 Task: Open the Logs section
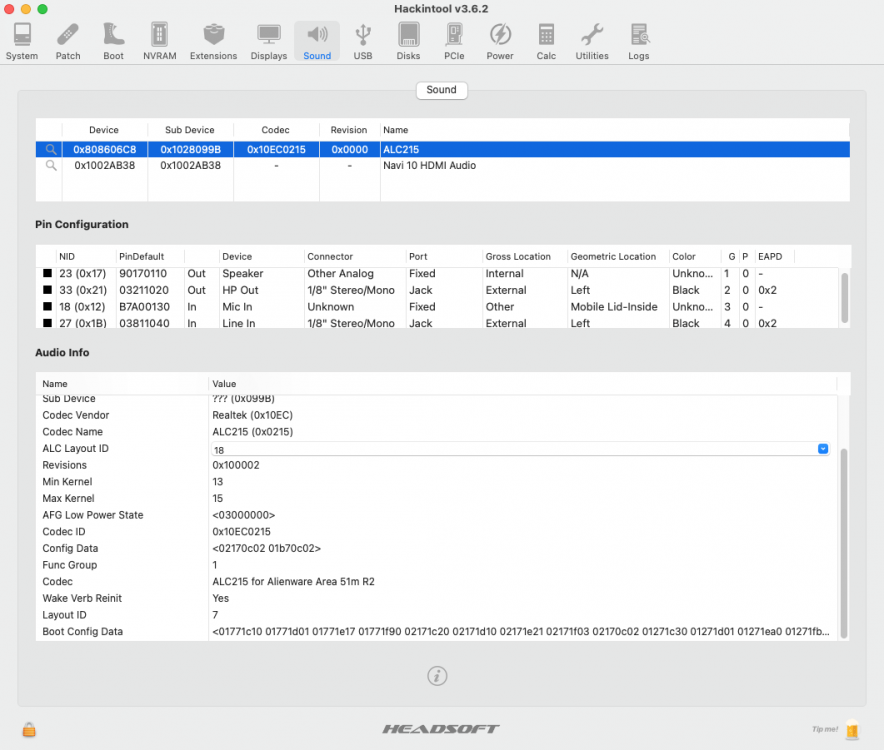pyautogui.click(x=639, y=41)
